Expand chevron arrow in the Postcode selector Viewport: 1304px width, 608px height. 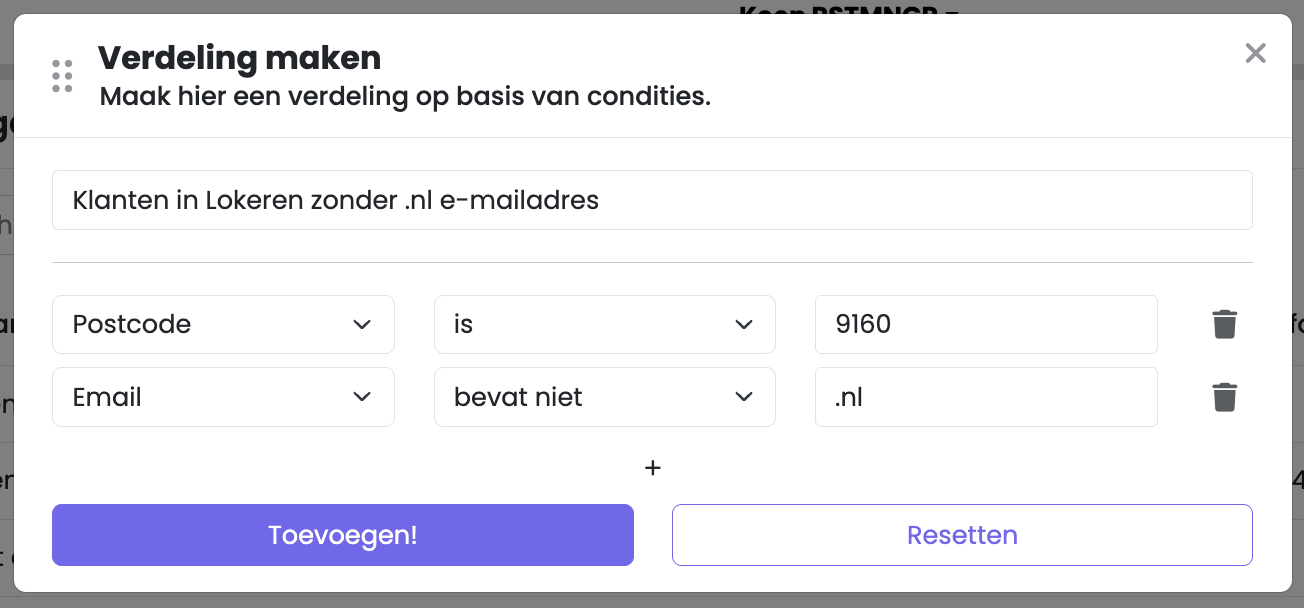point(362,324)
